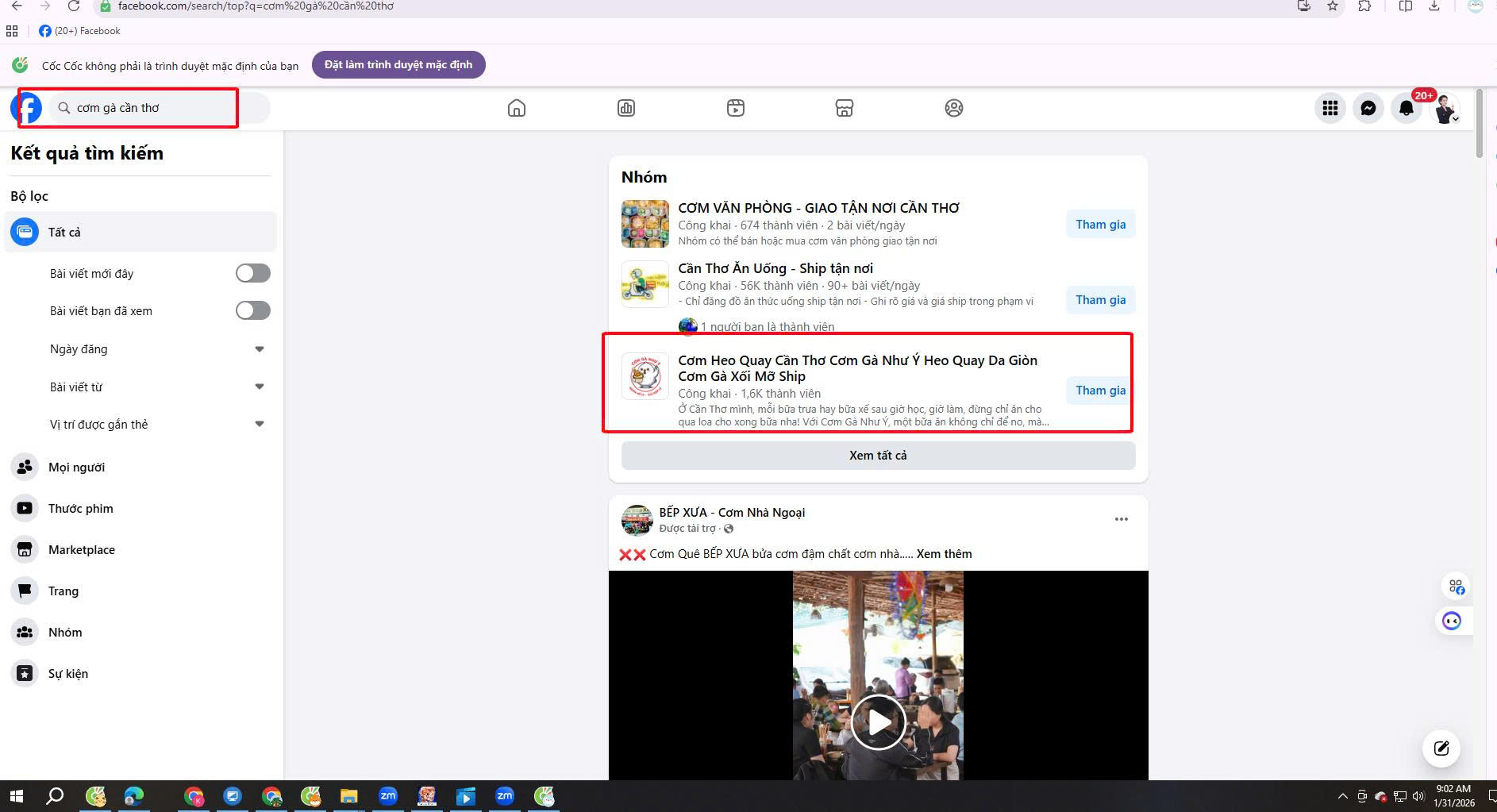Click the Facebook logo
The width and height of the screenshot is (1497, 812).
[x=27, y=108]
